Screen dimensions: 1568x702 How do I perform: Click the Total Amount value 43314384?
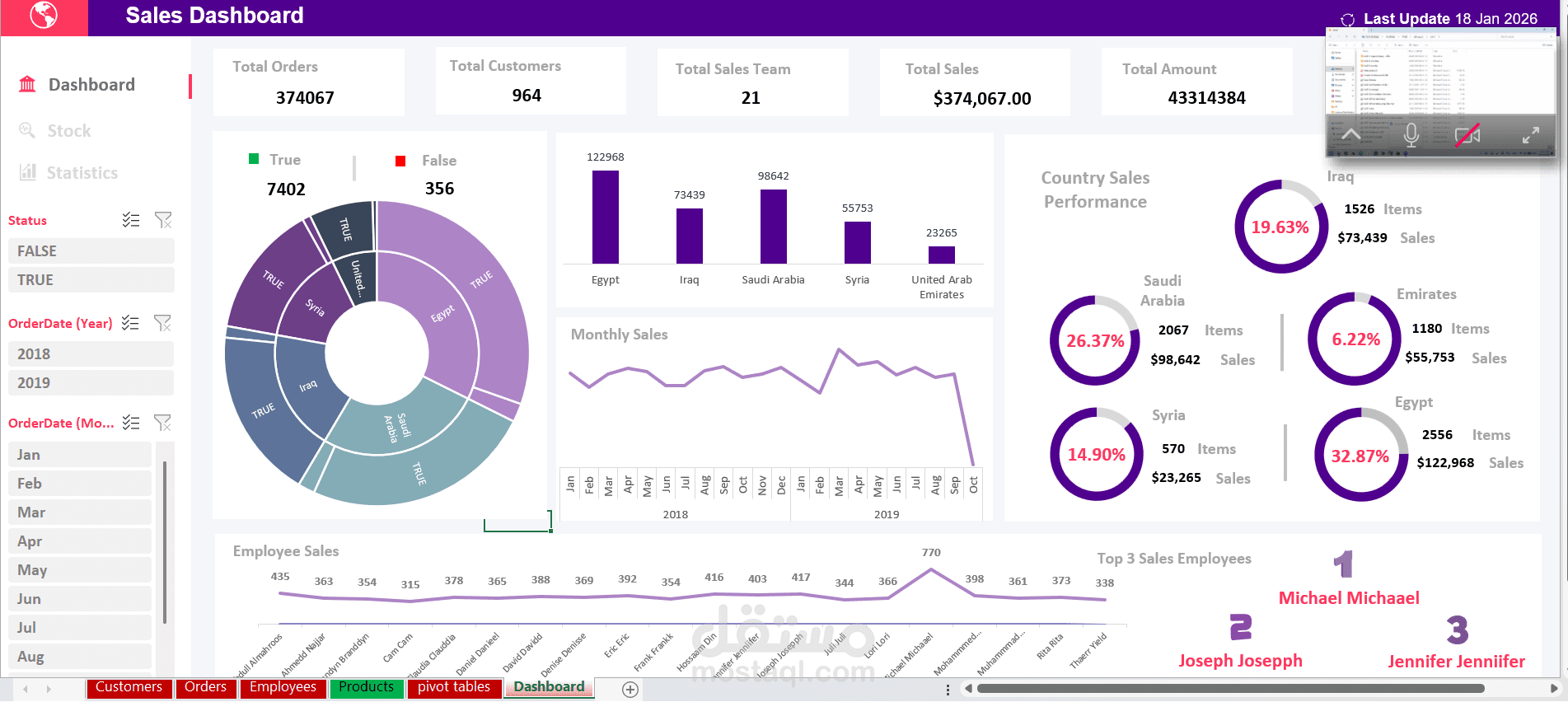[x=1207, y=97]
